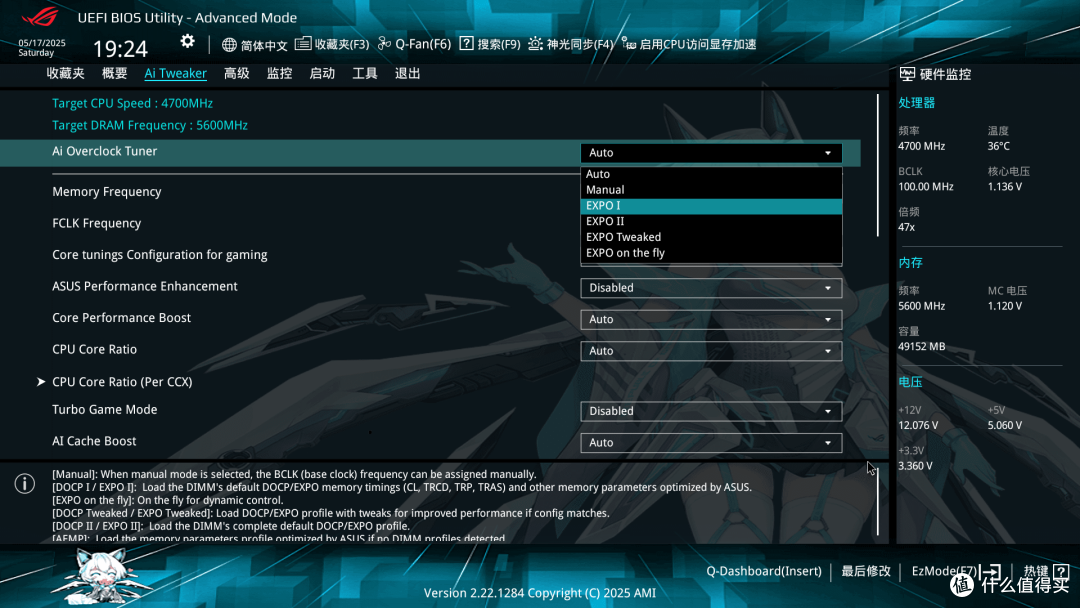Screen dimensions: 1080x608
Task: Open 搜索(F9) search
Action: point(490,44)
